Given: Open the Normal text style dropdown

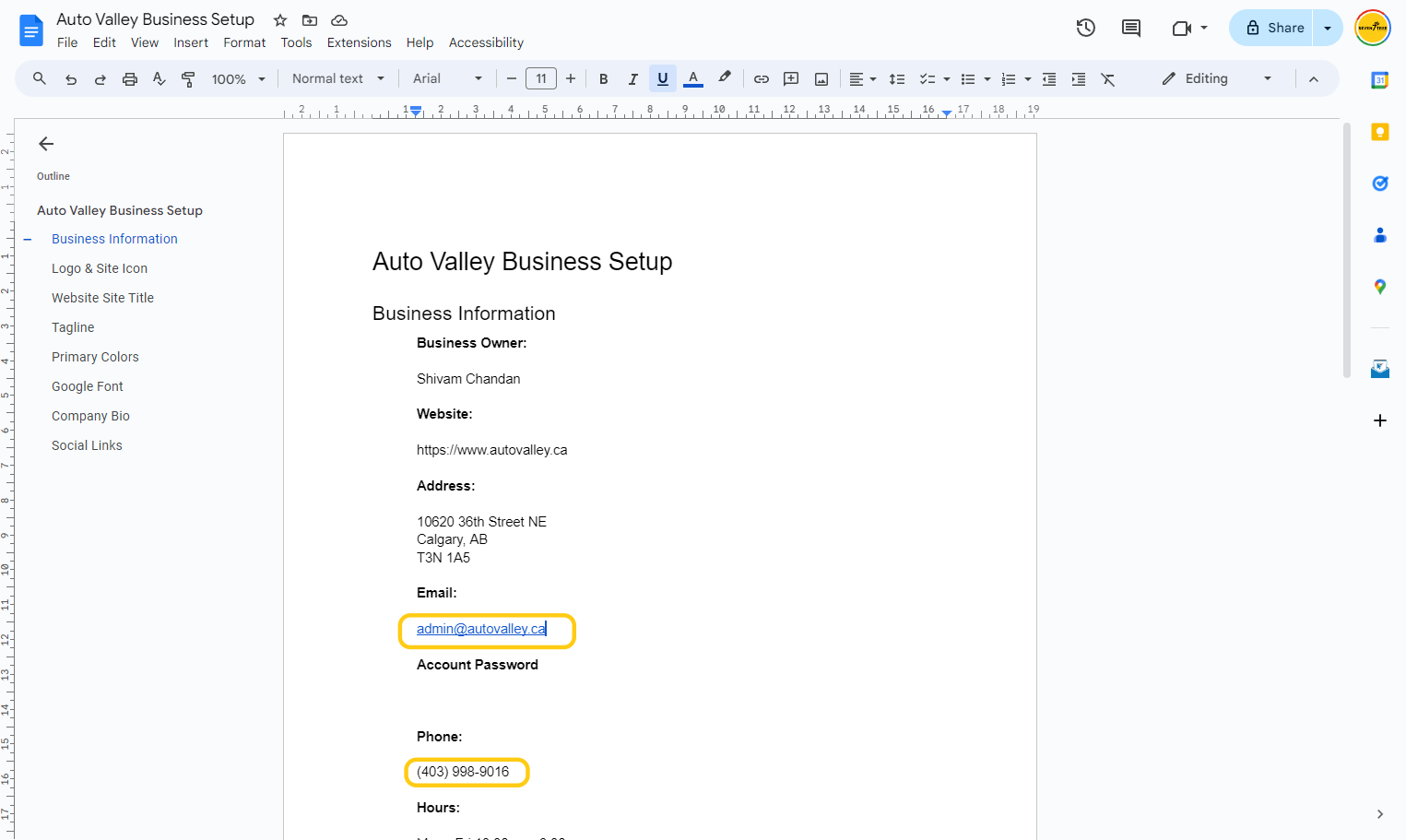Looking at the screenshot, I should [x=338, y=79].
